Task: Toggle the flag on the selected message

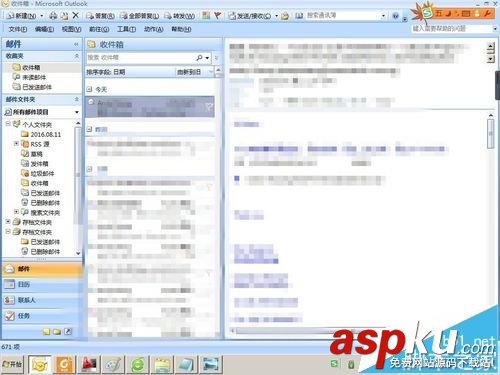Action: pyautogui.click(x=208, y=107)
